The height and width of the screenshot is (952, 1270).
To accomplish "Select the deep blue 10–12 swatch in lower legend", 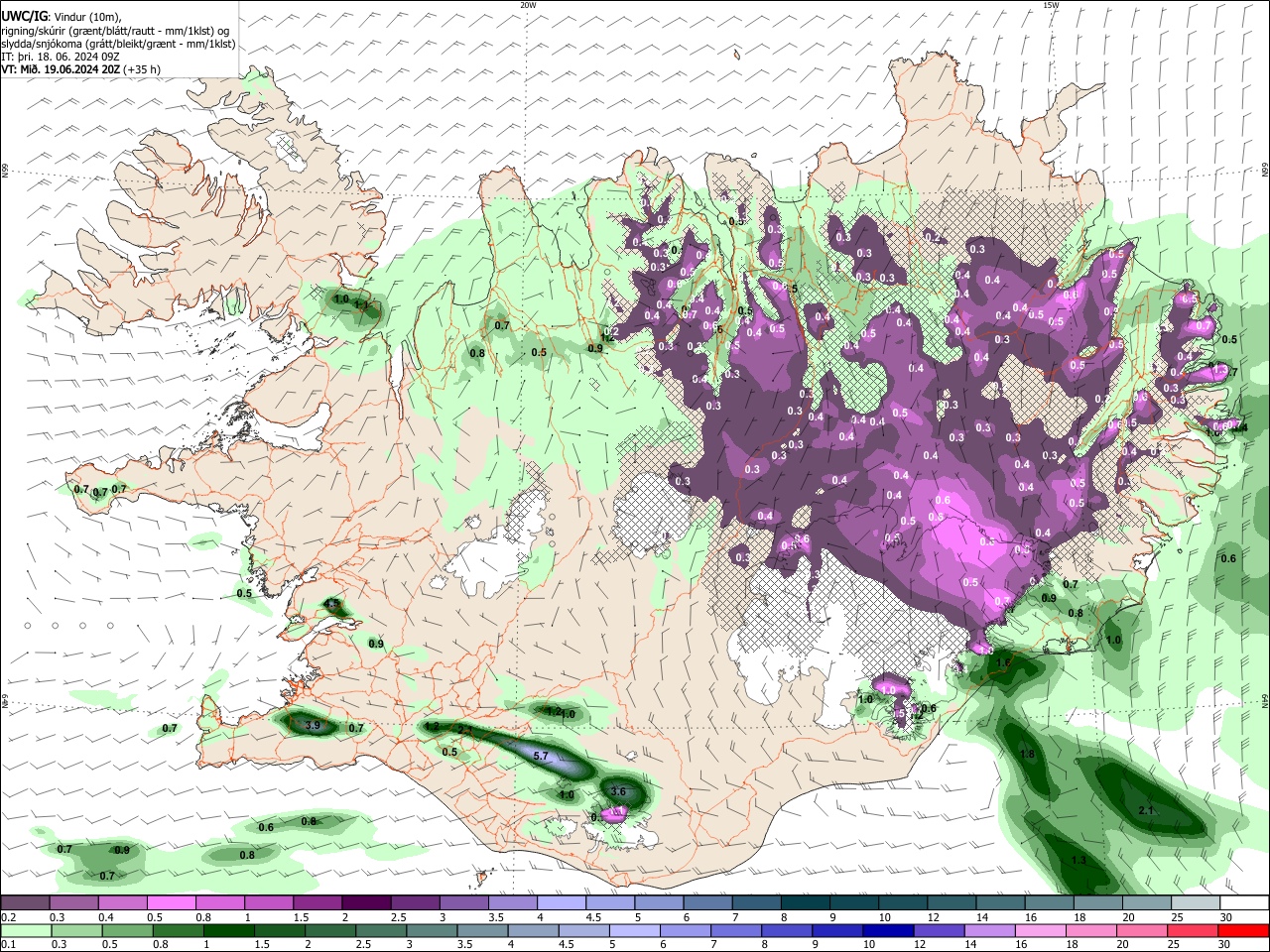I will tap(890, 930).
